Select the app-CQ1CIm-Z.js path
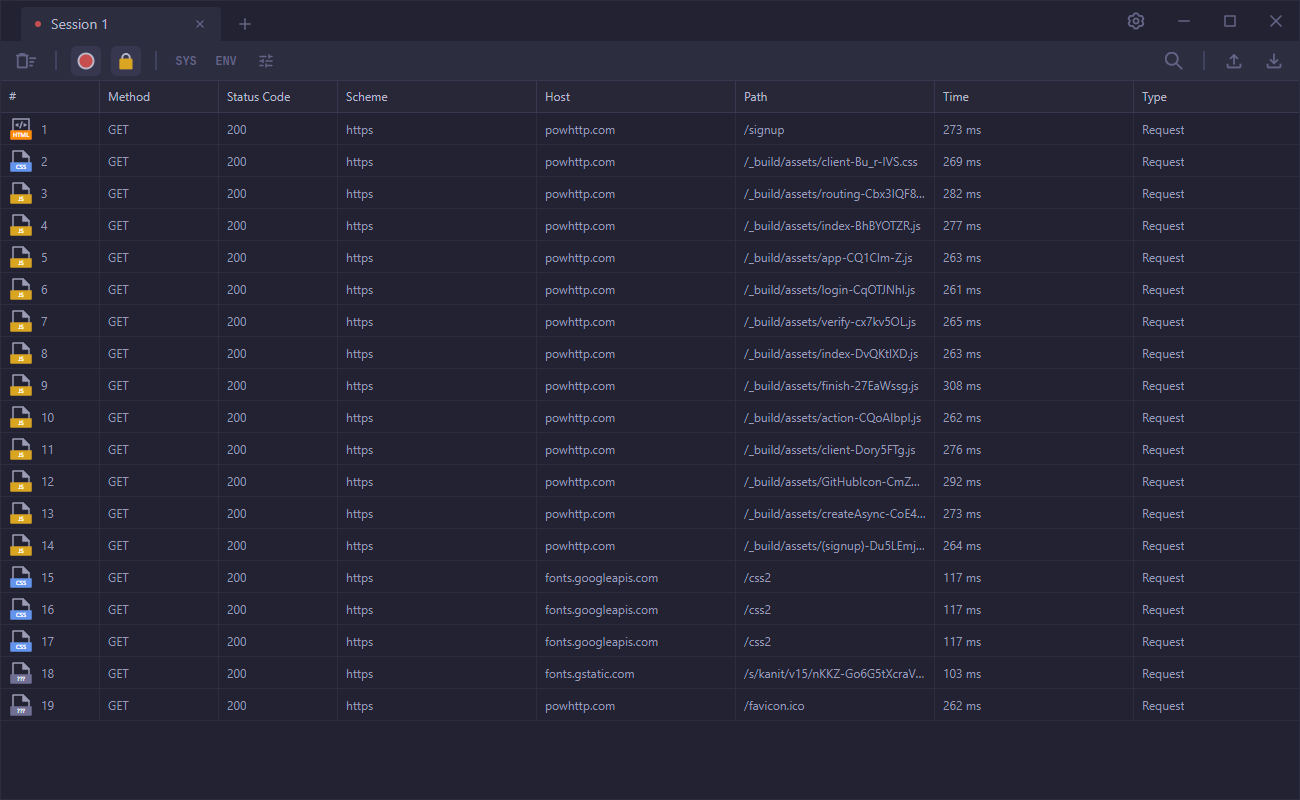This screenshot has height=800, width=1300. tap(828, 258)
